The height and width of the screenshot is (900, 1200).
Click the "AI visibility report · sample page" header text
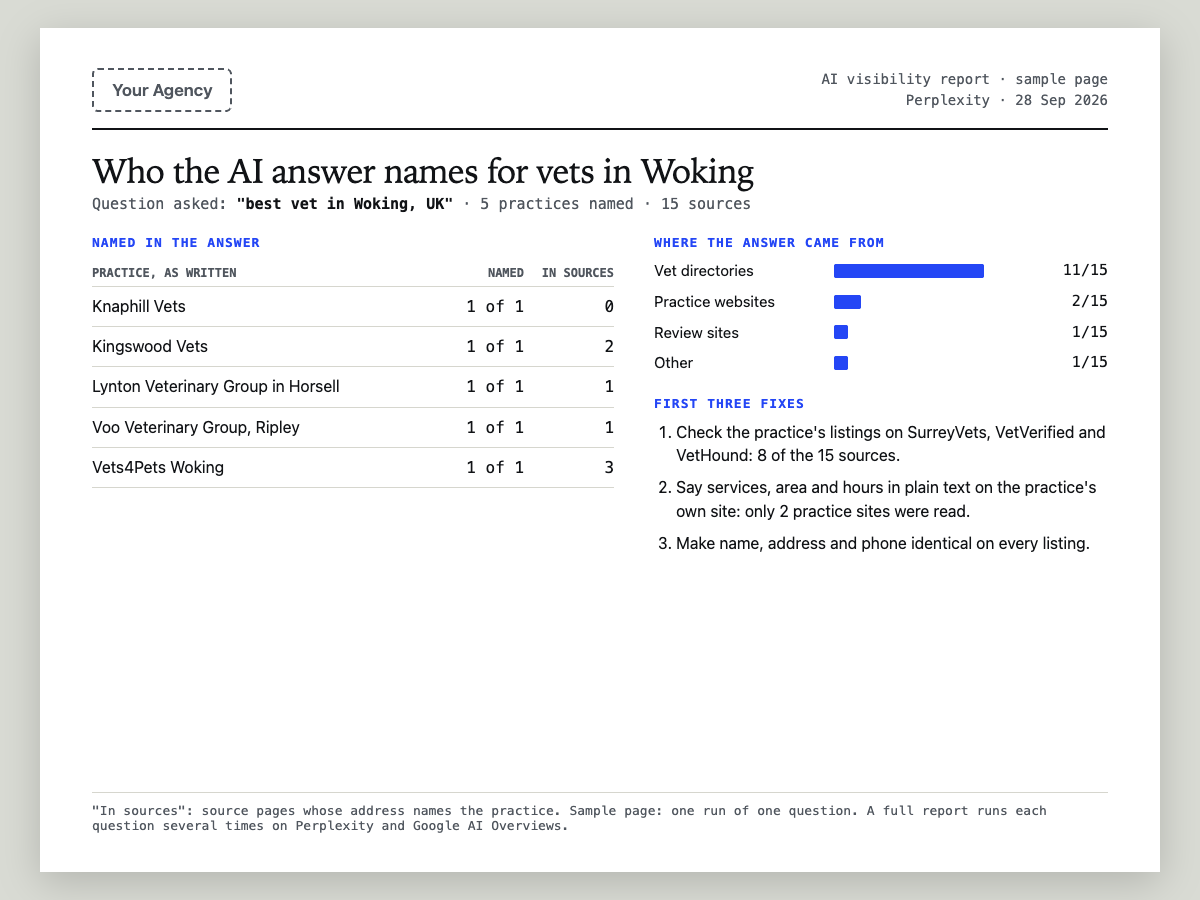(x=964, y=79)
